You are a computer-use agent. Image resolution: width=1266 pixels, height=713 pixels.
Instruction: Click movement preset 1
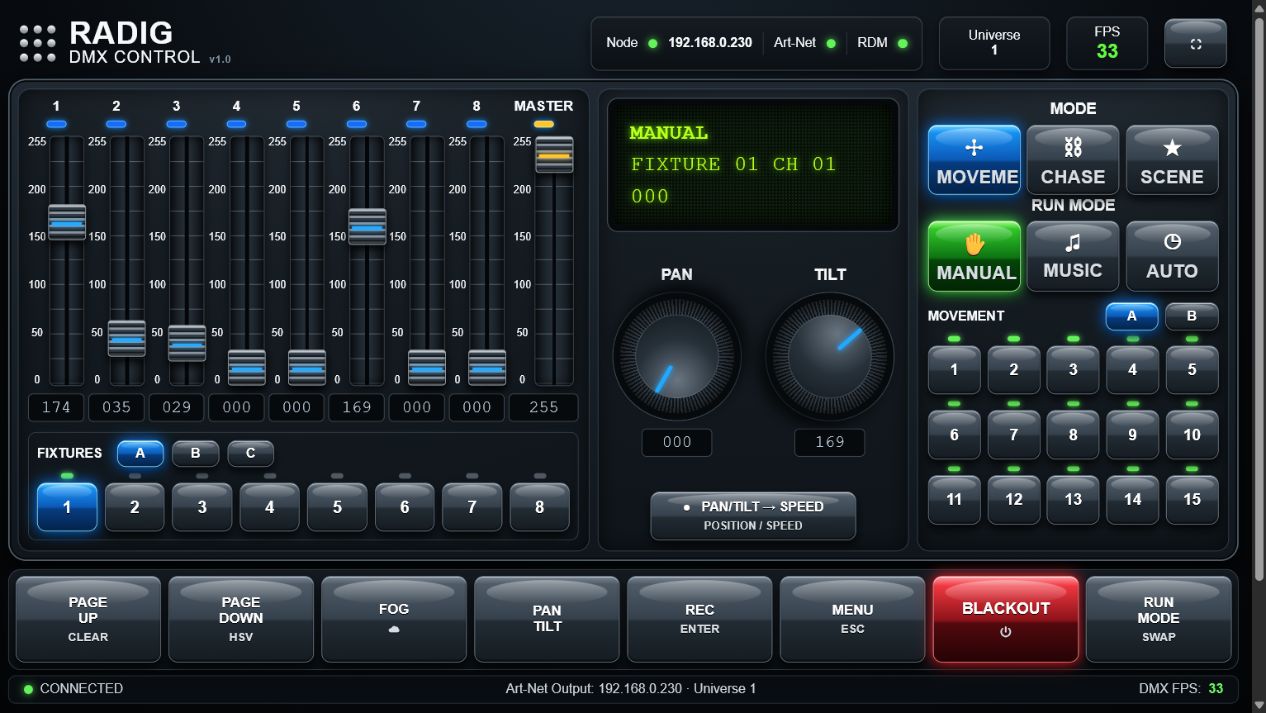[x=954, y=370]
